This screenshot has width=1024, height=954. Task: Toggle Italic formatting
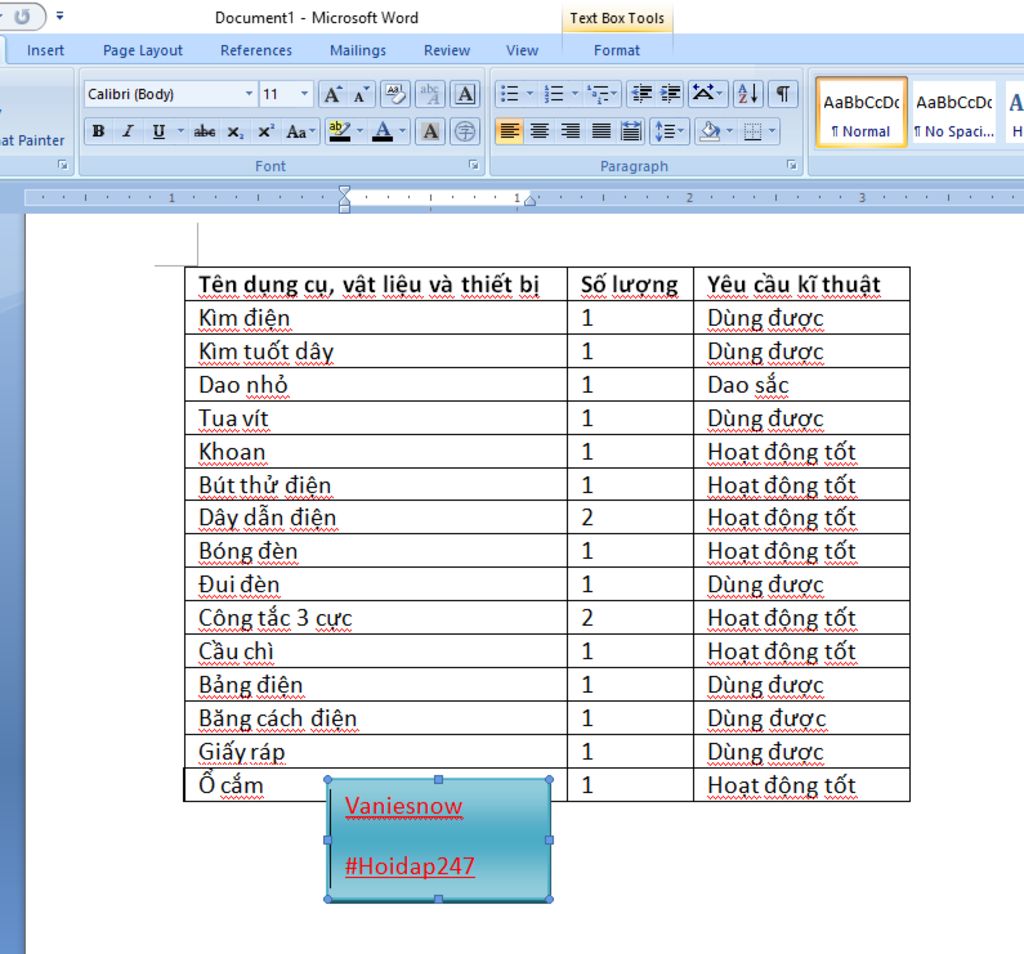tap(128, 131)
